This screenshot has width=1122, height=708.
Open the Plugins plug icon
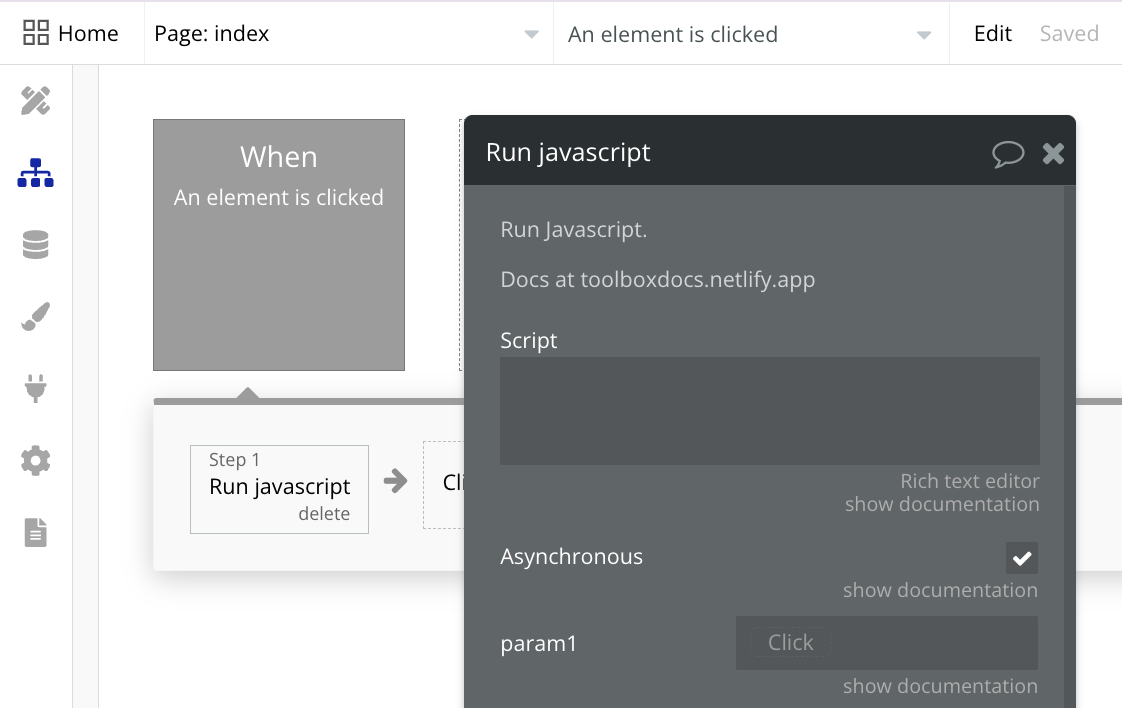(x=36, y=388)
